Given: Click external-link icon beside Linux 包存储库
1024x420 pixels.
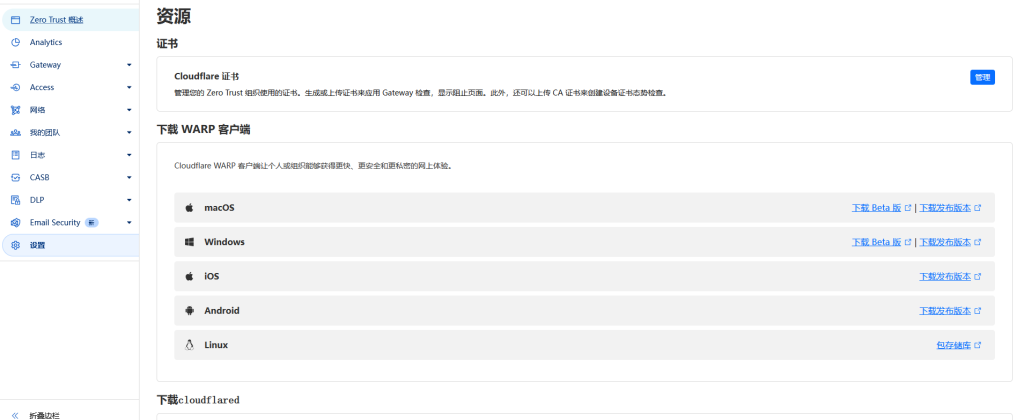Looking at the screenshot, I should [x=978, y=345].
